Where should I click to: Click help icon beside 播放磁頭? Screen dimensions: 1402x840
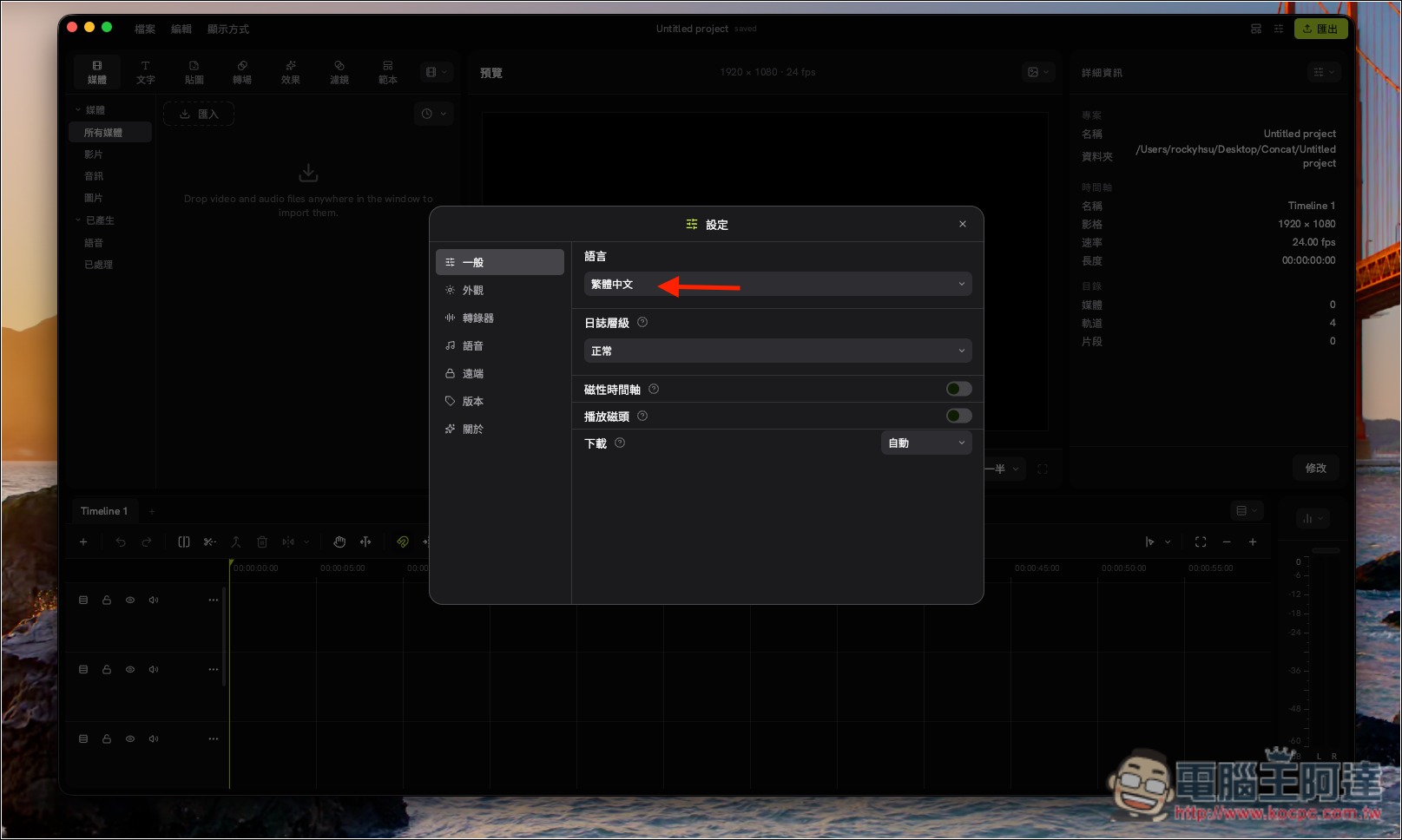click(642, 416)
